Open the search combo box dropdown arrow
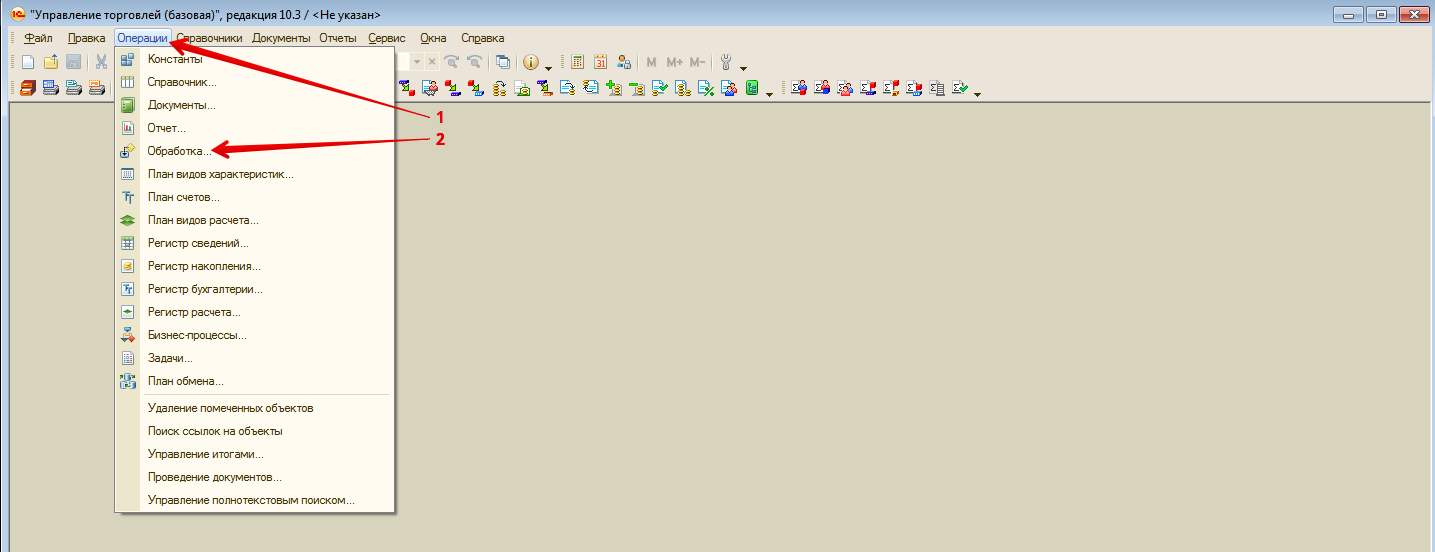Viewport: 1435px width, 552px height. point(417,62)
